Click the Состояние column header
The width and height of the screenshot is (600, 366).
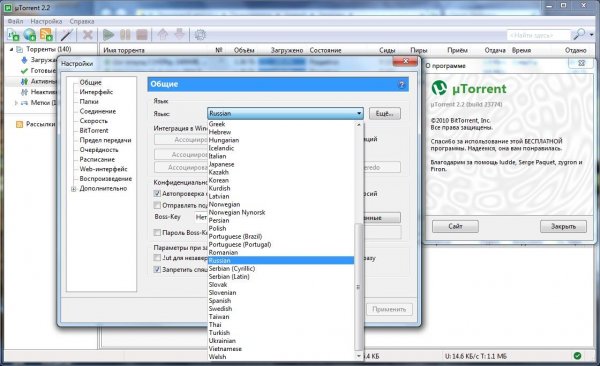click(326, 50)
